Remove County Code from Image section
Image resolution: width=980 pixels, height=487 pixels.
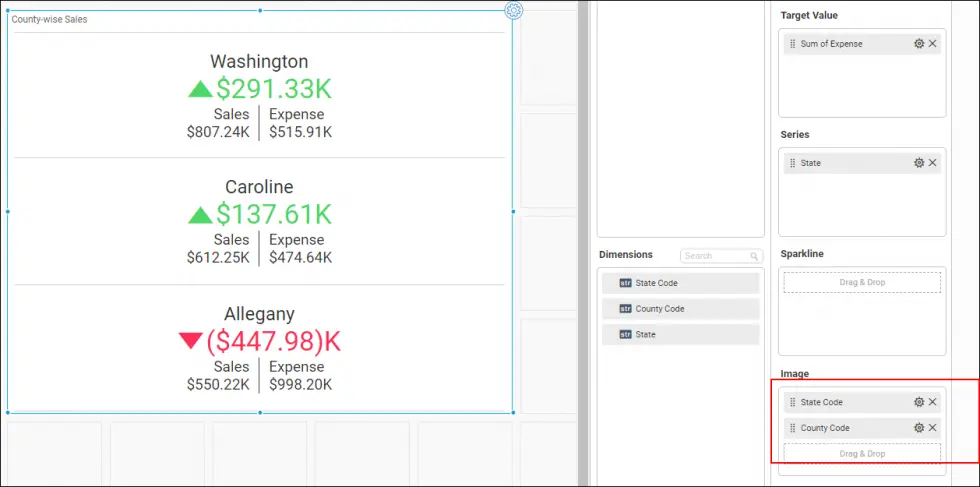[933, 428]
